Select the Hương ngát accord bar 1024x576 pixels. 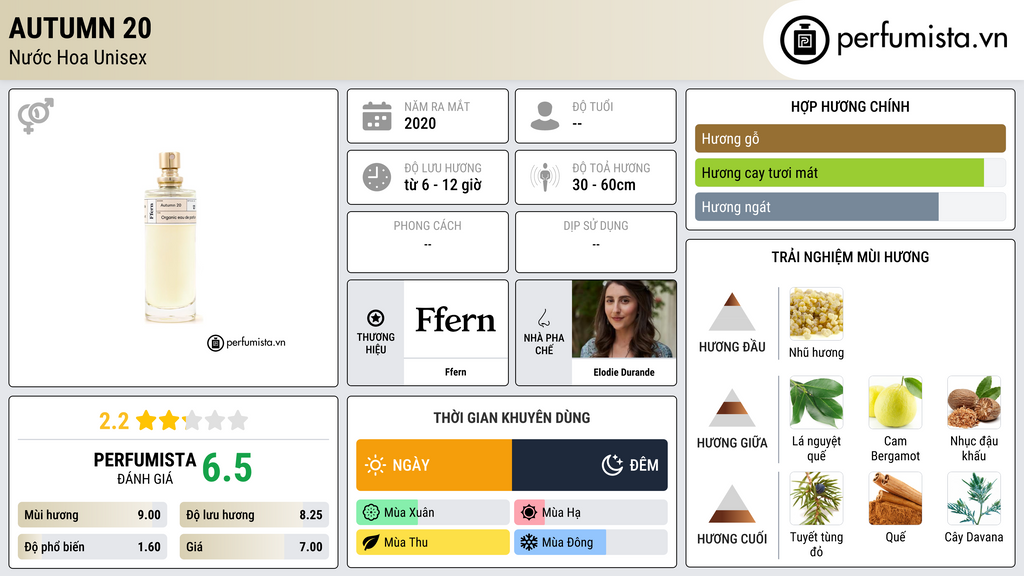click(850, 206)
